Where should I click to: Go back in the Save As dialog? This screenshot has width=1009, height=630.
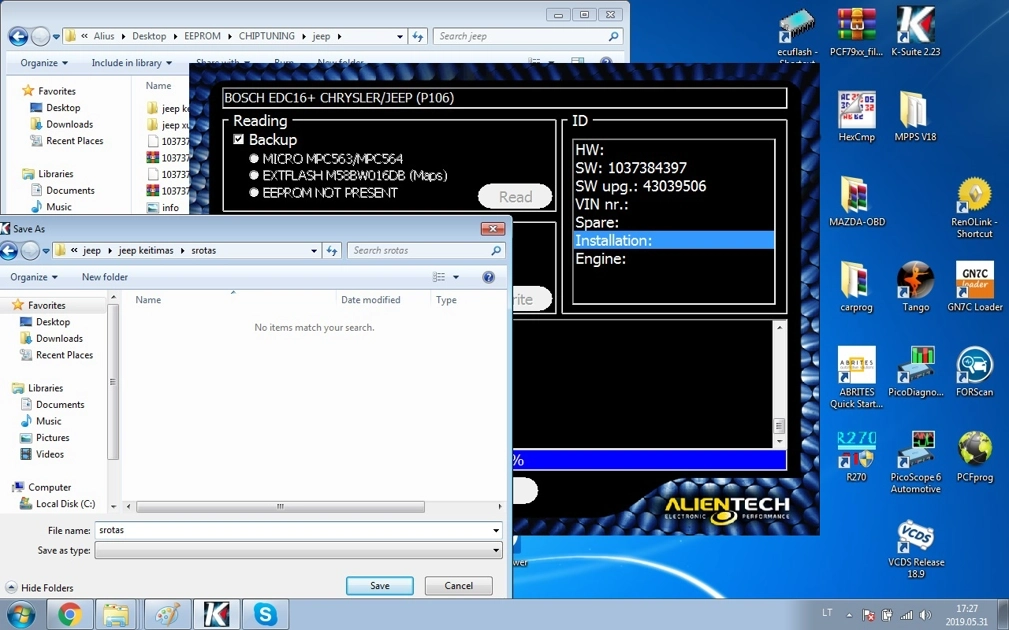[9, 250]
